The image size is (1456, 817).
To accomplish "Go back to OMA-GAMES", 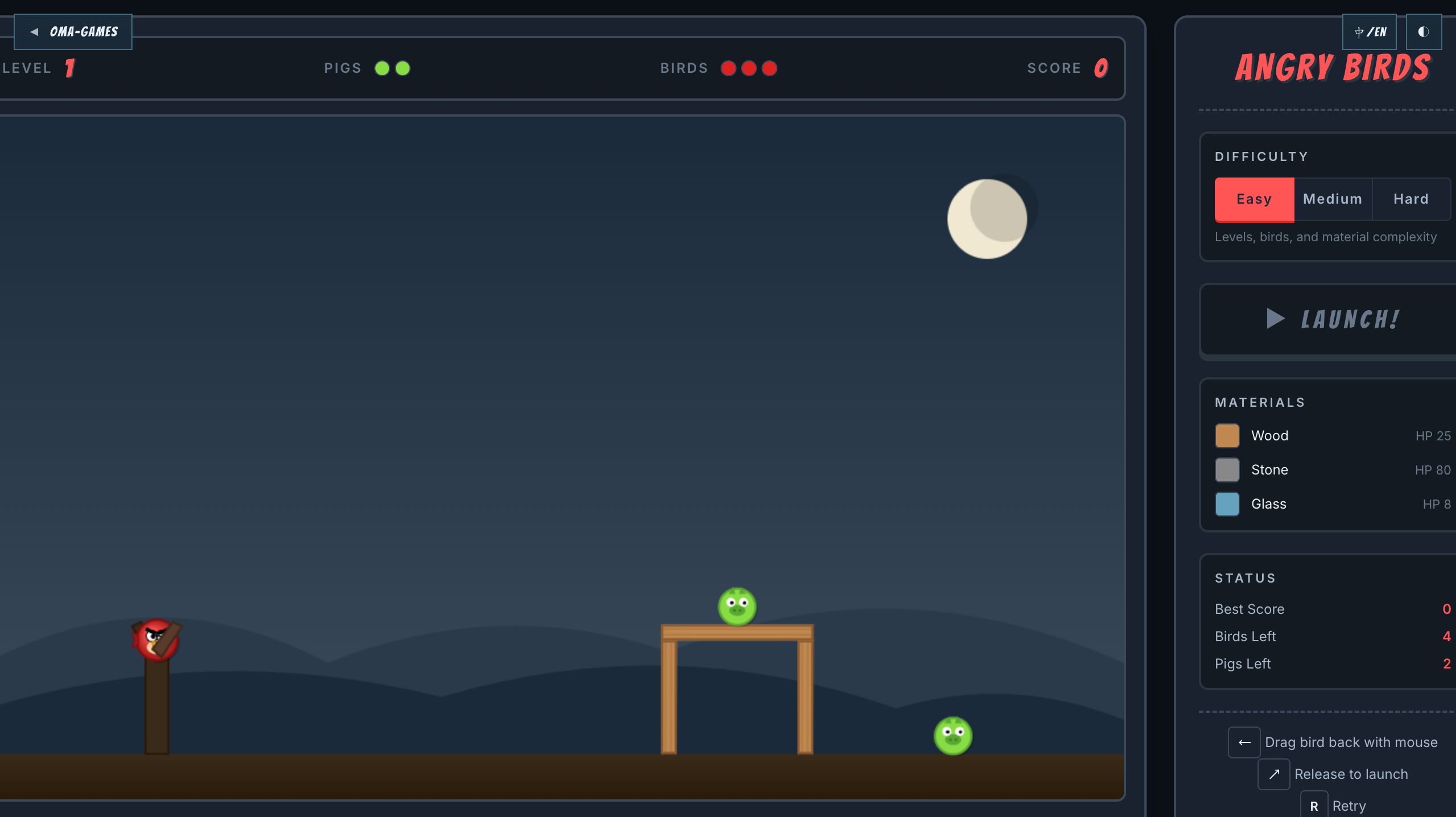I will click(73, 32).
